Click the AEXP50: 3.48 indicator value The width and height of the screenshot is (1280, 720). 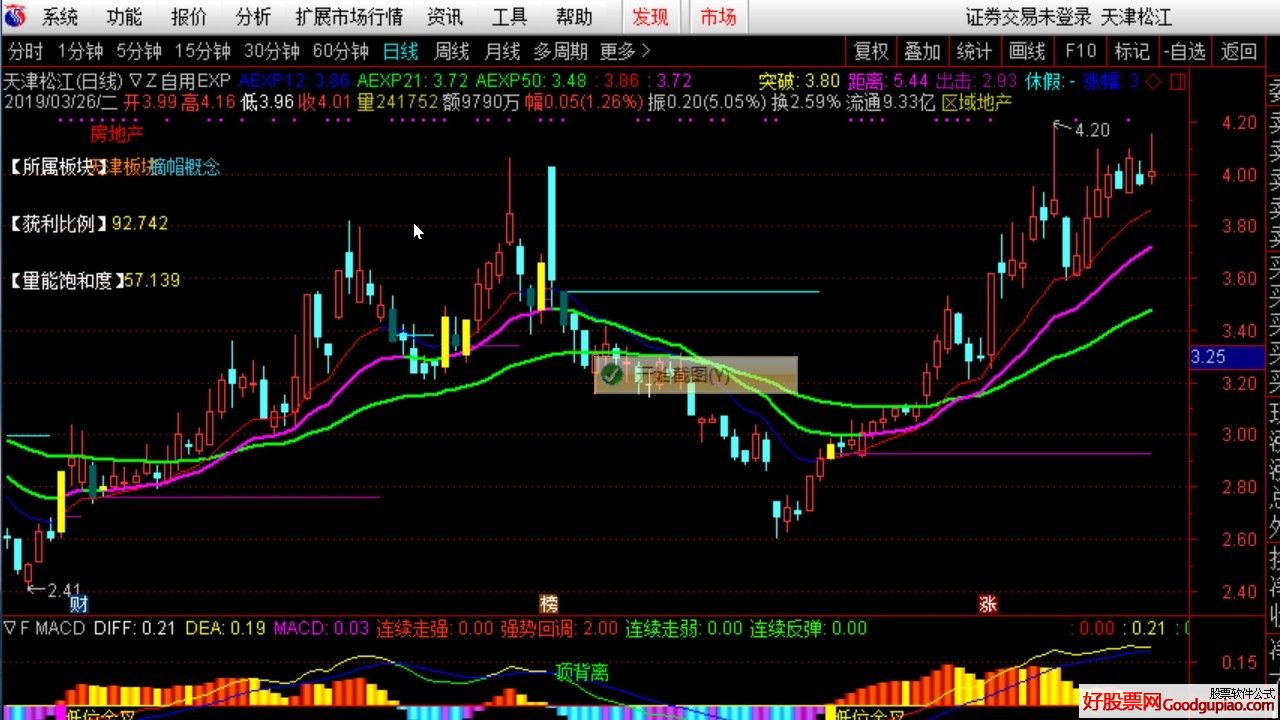click(533, 80)
